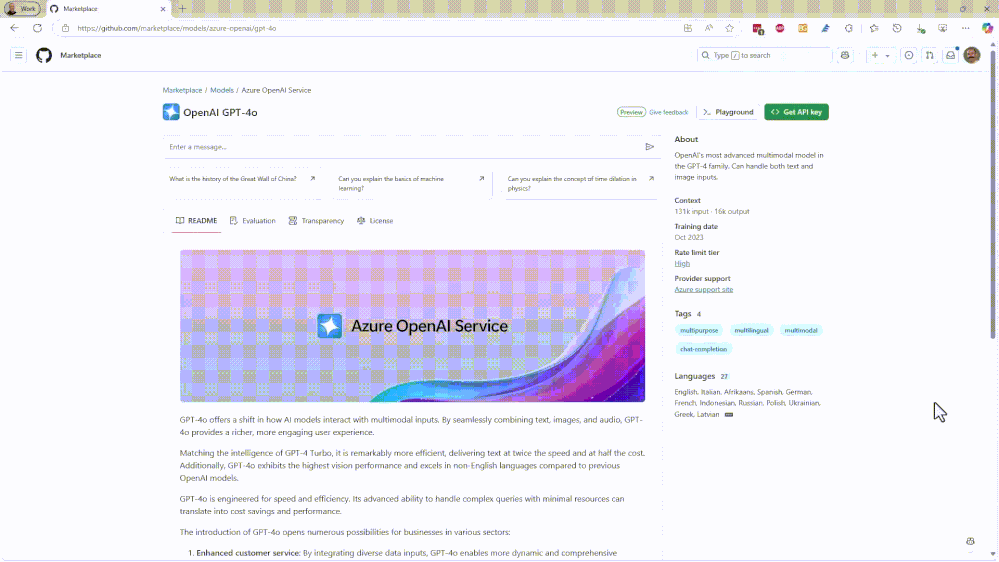
Task: Open the Pull requests icon in header
Action: point(930,55)
